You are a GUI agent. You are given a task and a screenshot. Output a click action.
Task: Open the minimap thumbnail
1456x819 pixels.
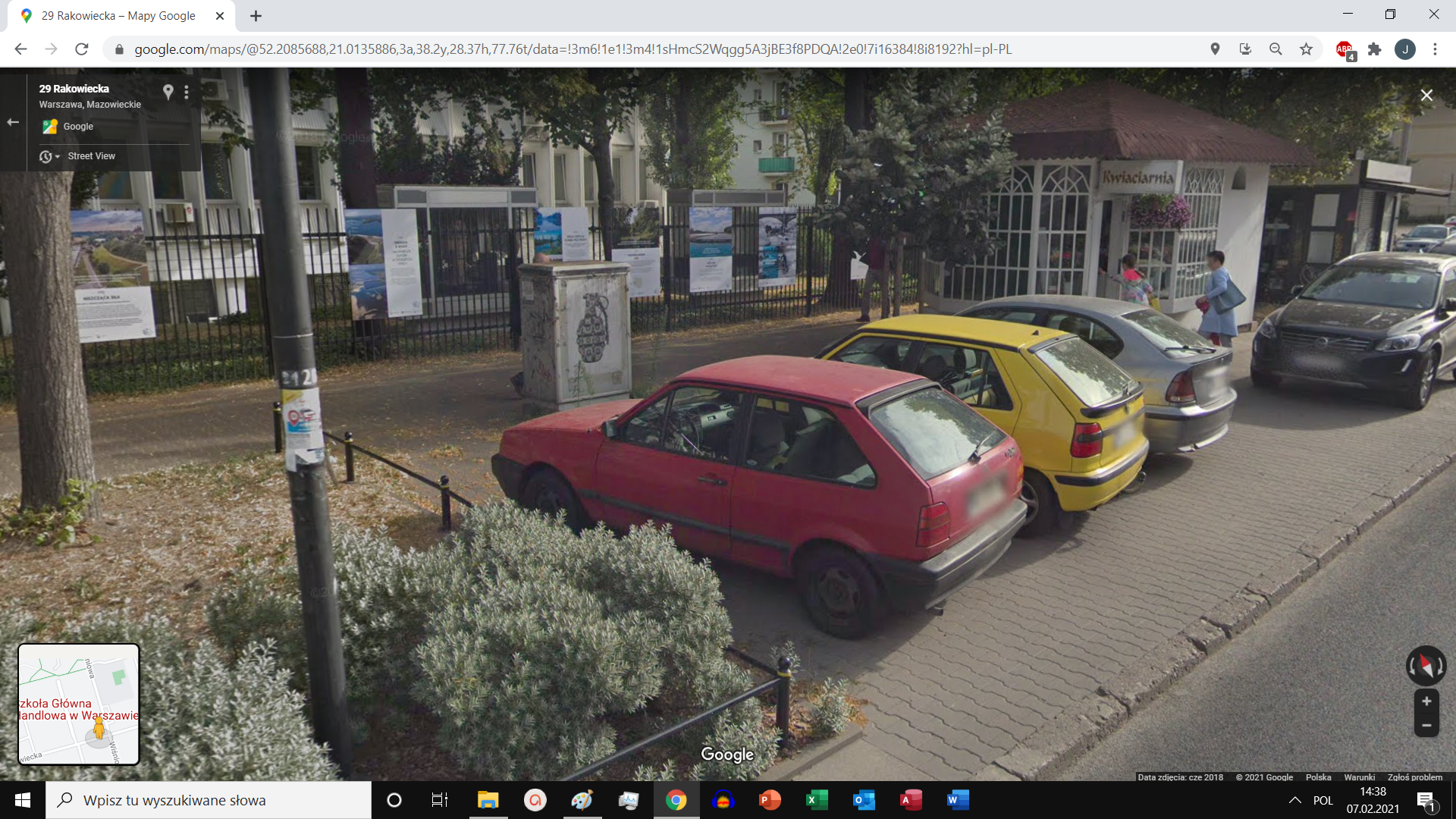(x=79, y=704)
